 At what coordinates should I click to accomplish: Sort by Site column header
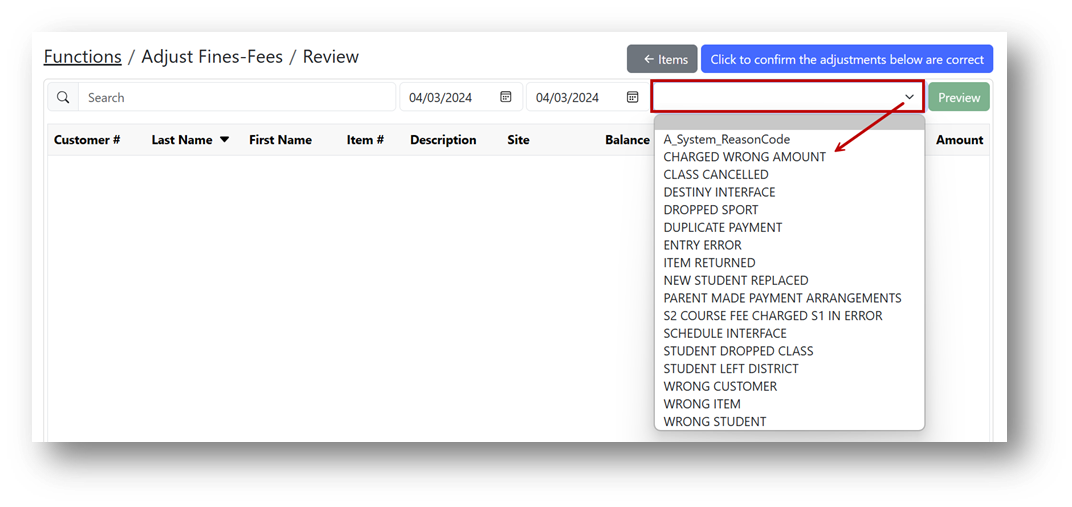click(x=518, y=140)
